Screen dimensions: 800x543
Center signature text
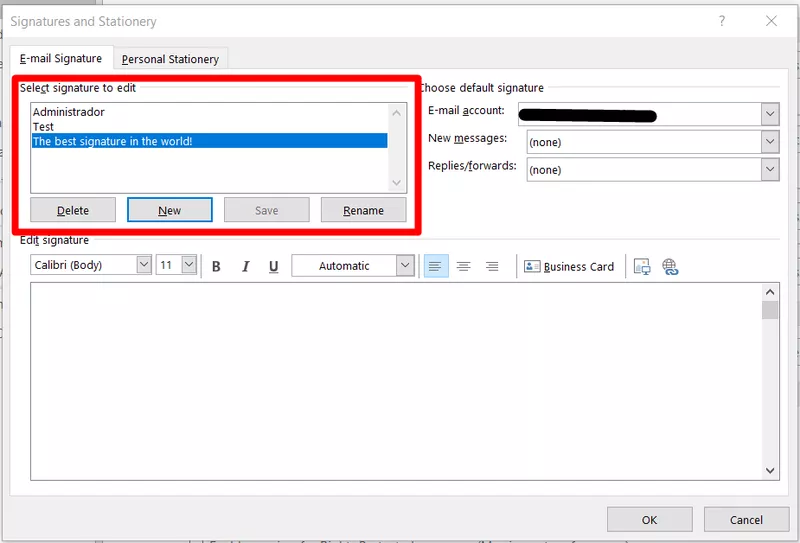(464, 266)
